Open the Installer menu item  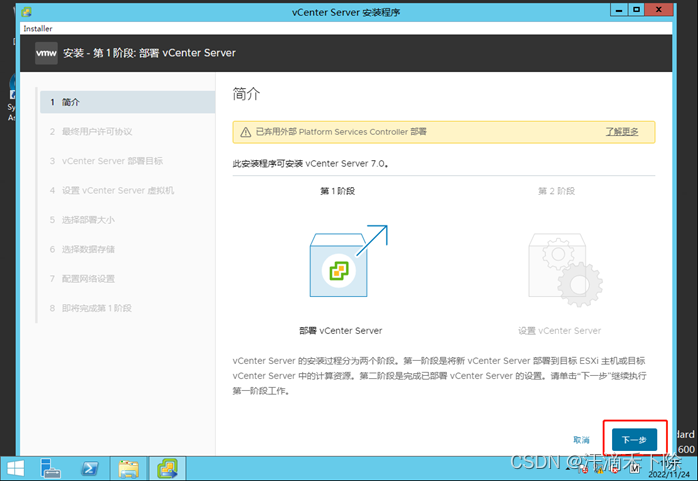coord(38,28)
